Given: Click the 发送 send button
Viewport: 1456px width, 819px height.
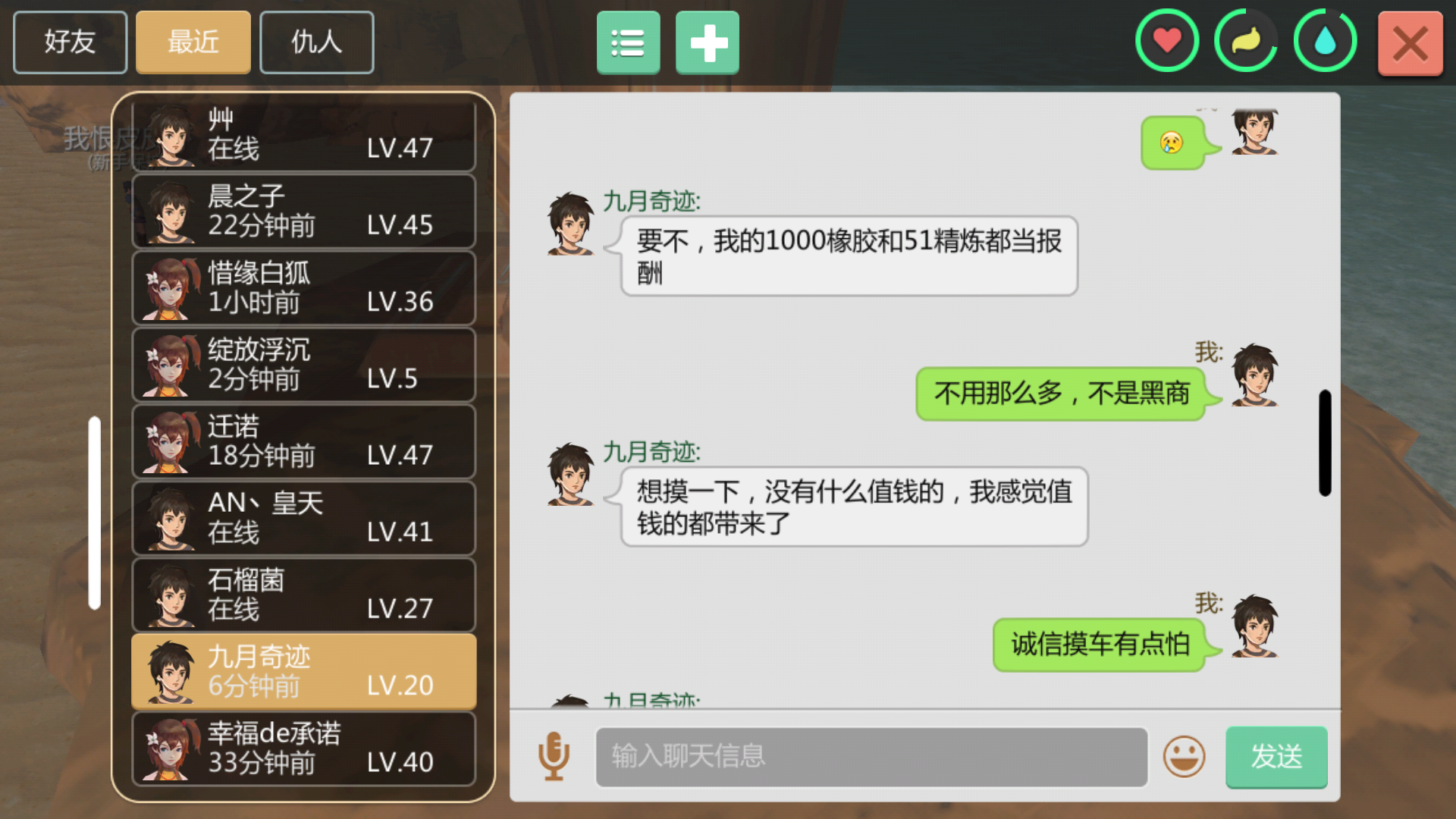Looking at the screenshot, I should click(x=1276, y=757).
